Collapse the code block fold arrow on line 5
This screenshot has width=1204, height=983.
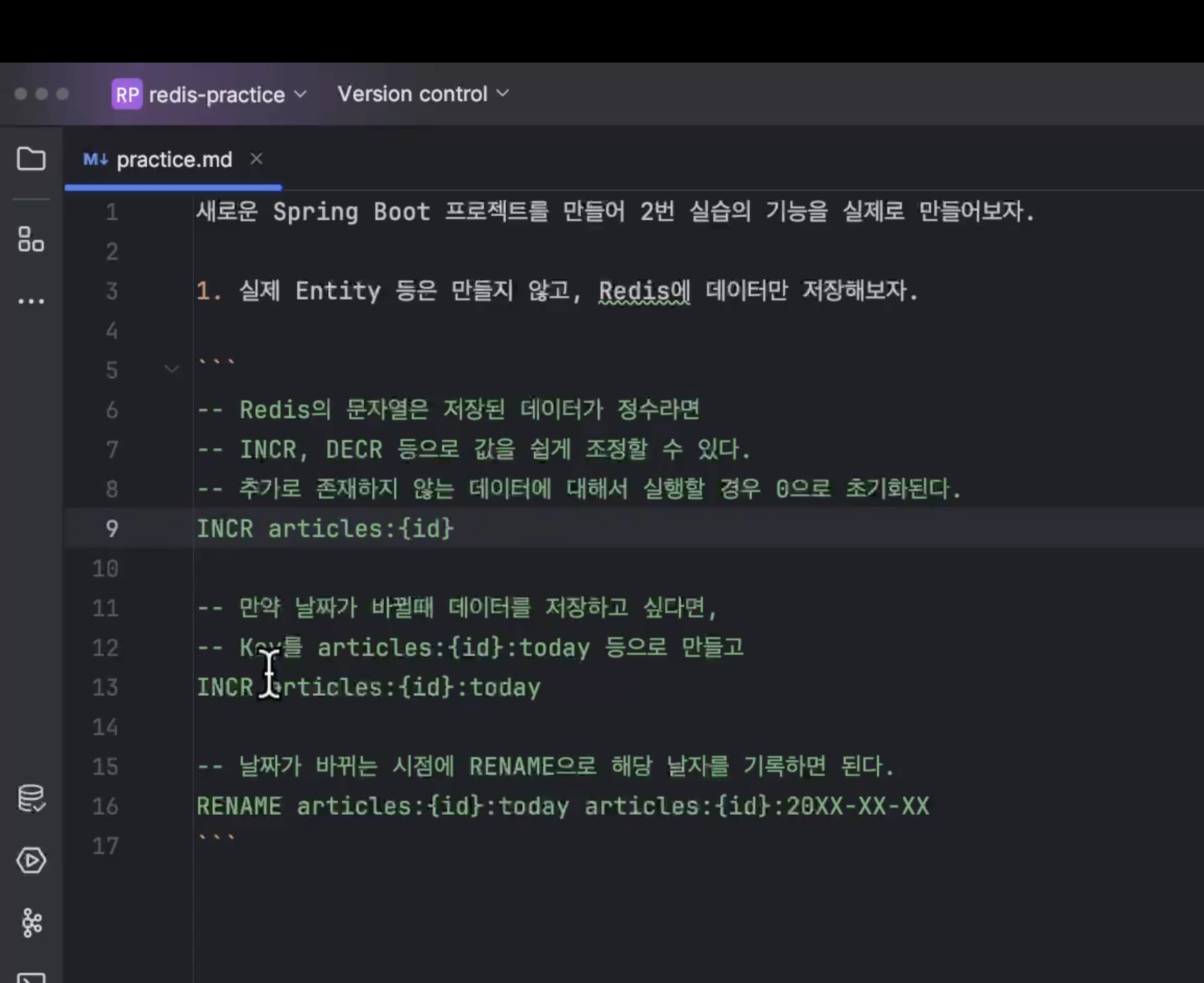(172, 369)
